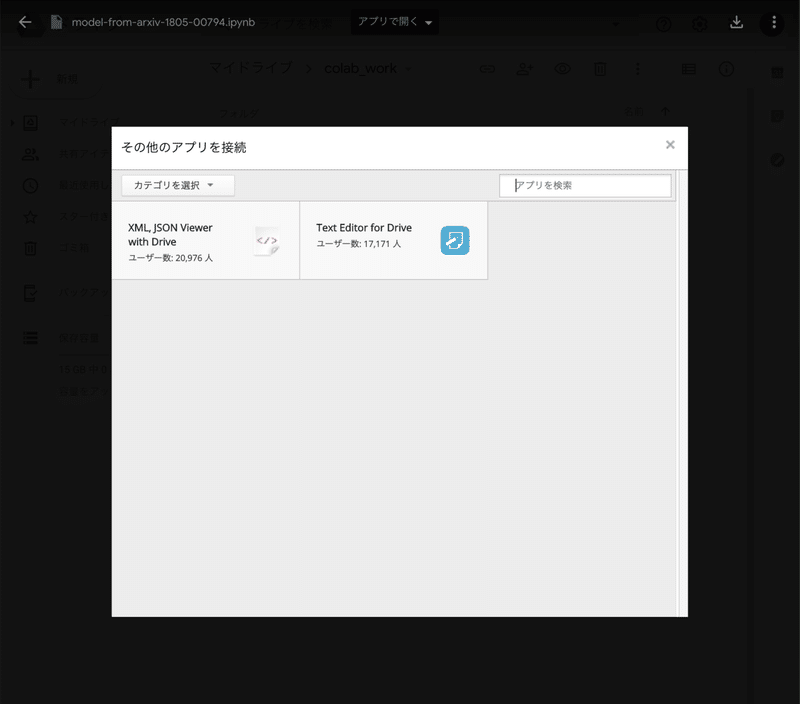Click the XML JSON Viewer code icon
Viewport: 800px width, 704px height.
click(267, 240)
